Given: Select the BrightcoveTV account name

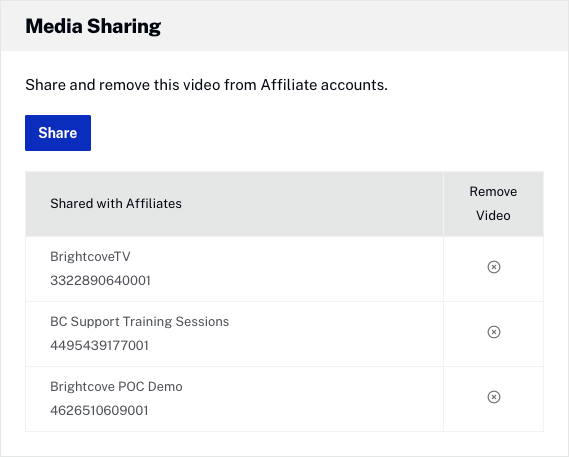Looking at the screenshot, I should point(90,257).
